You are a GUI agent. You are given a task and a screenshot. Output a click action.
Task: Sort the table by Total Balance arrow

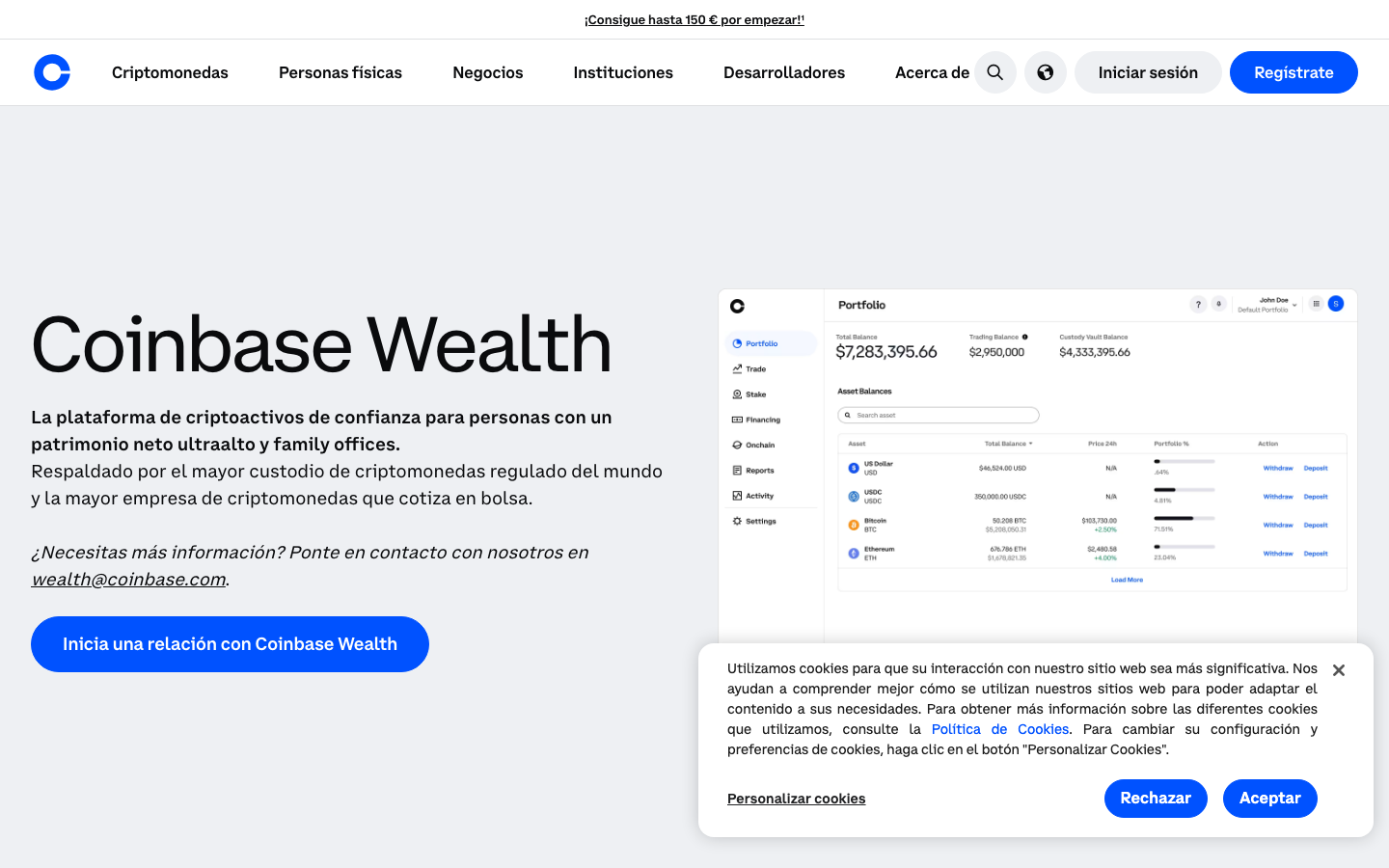[x=1031, y=443]
